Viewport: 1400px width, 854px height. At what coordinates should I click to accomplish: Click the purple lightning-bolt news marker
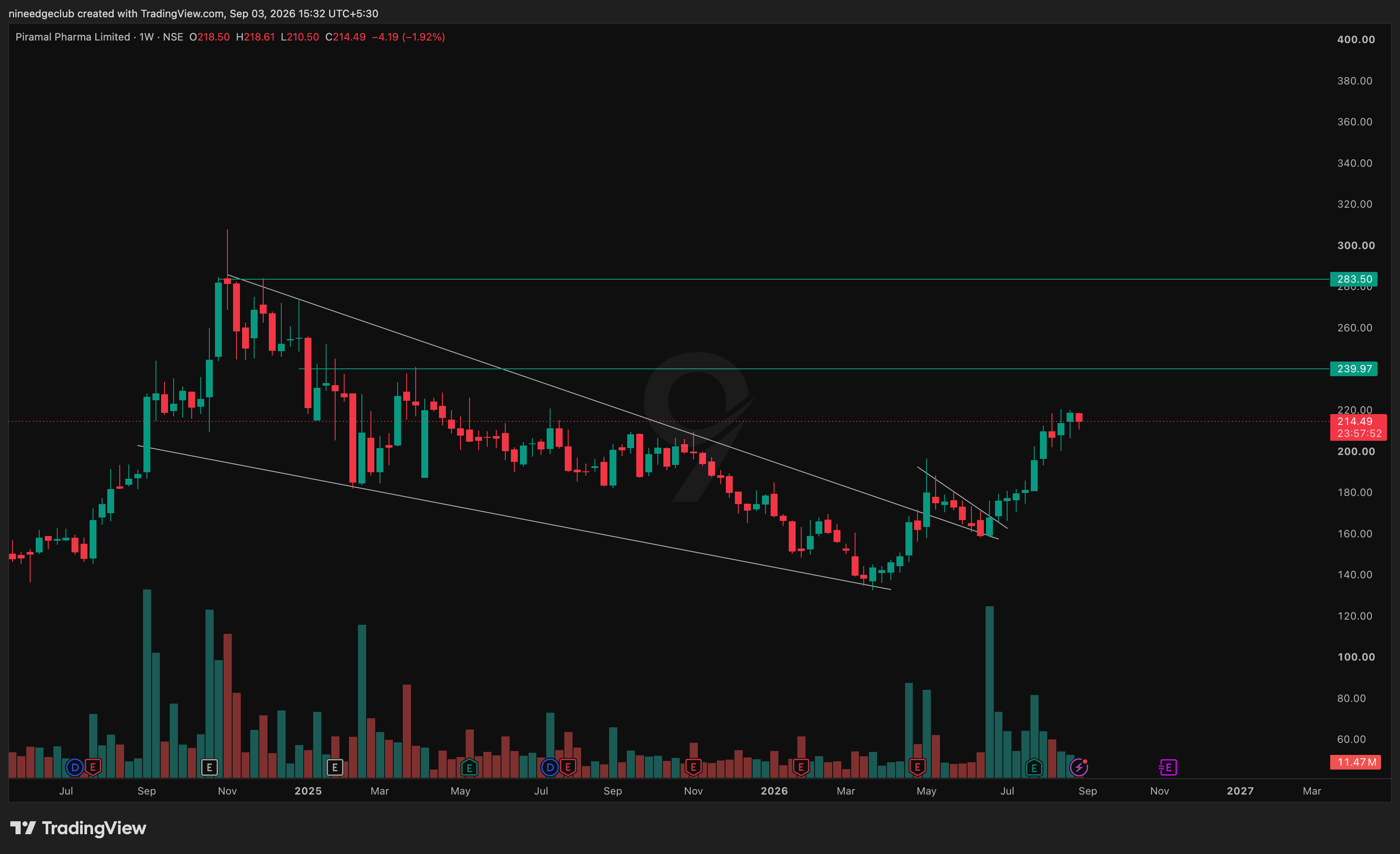pos(1079,768)
